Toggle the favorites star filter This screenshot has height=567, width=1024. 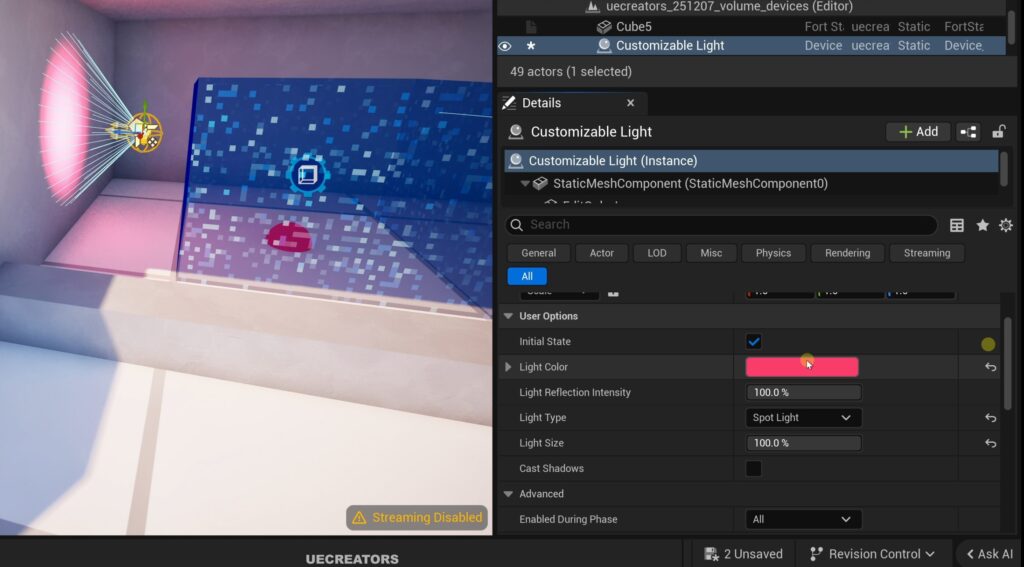(x=982, y=225)
